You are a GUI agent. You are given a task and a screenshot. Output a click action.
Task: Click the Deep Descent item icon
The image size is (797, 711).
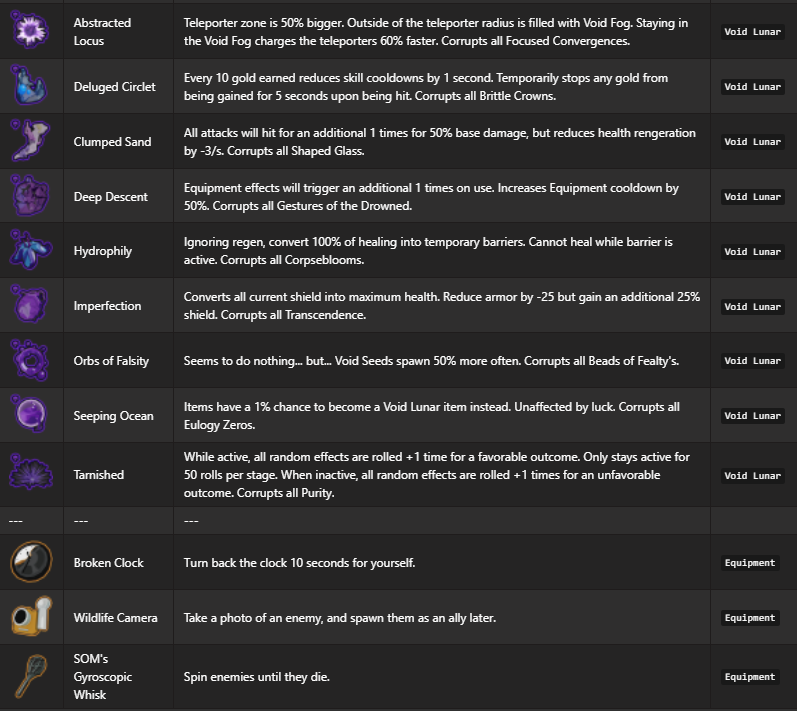click(x=28, y=196)
